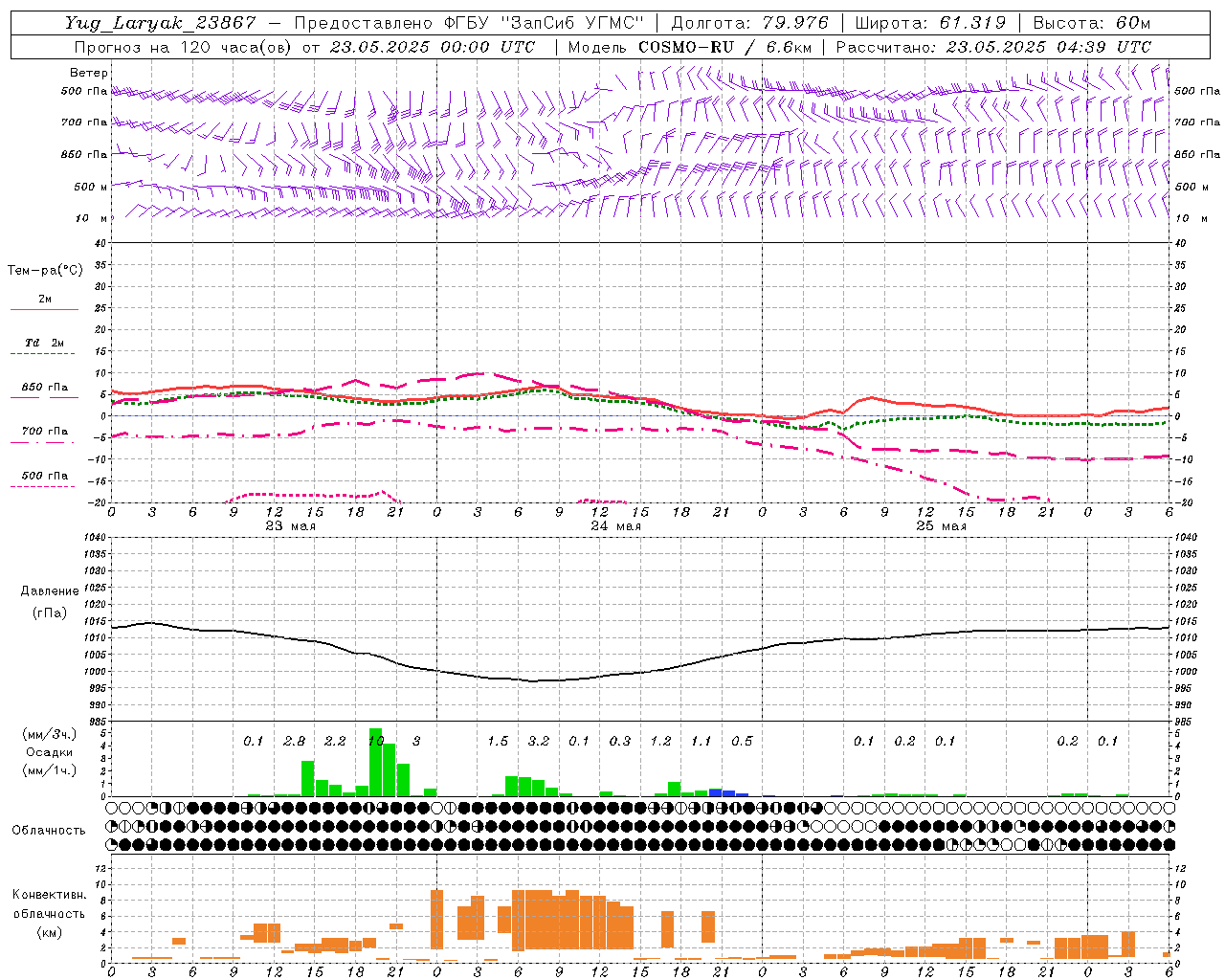Viewport: 1225px width, 980px height.
Task: Click the station title Yug_Laryak_23867
Action: (x=160, y=23)
